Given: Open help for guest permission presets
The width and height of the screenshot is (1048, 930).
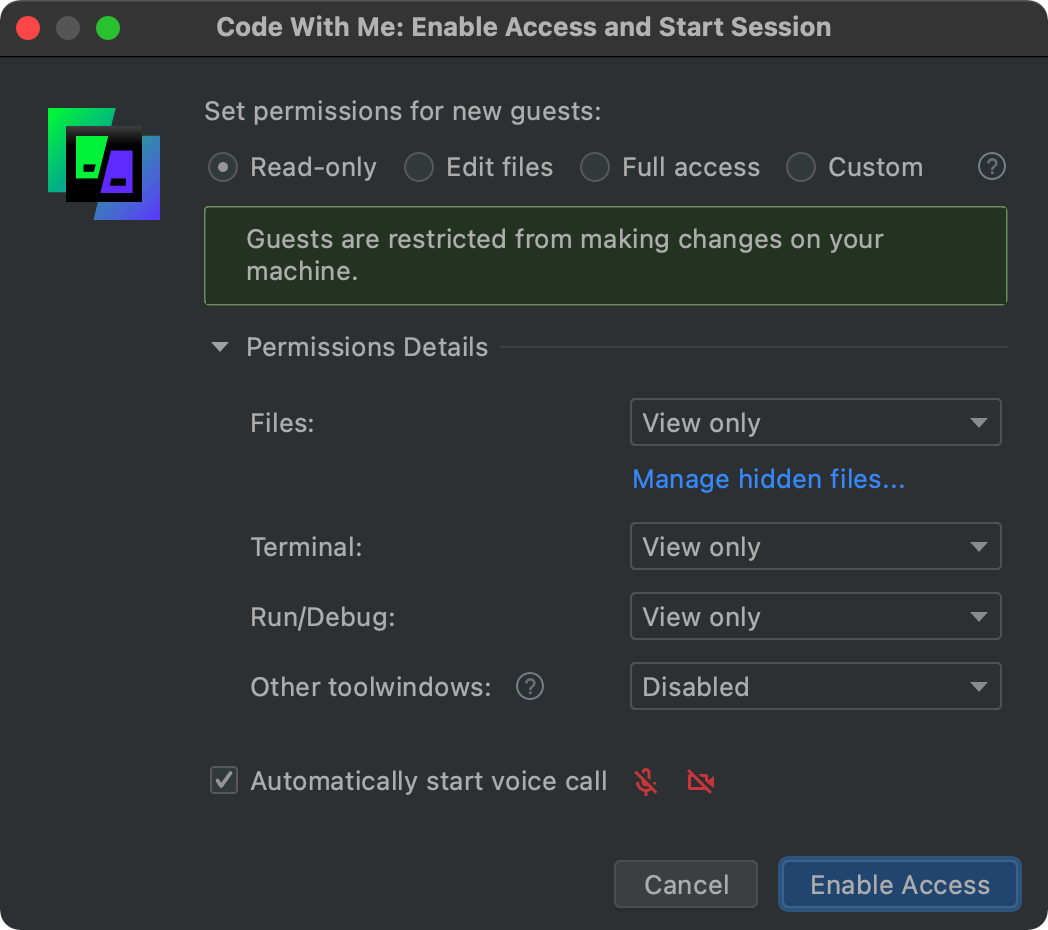Looking at the screenshot, I should click(991, 166).
